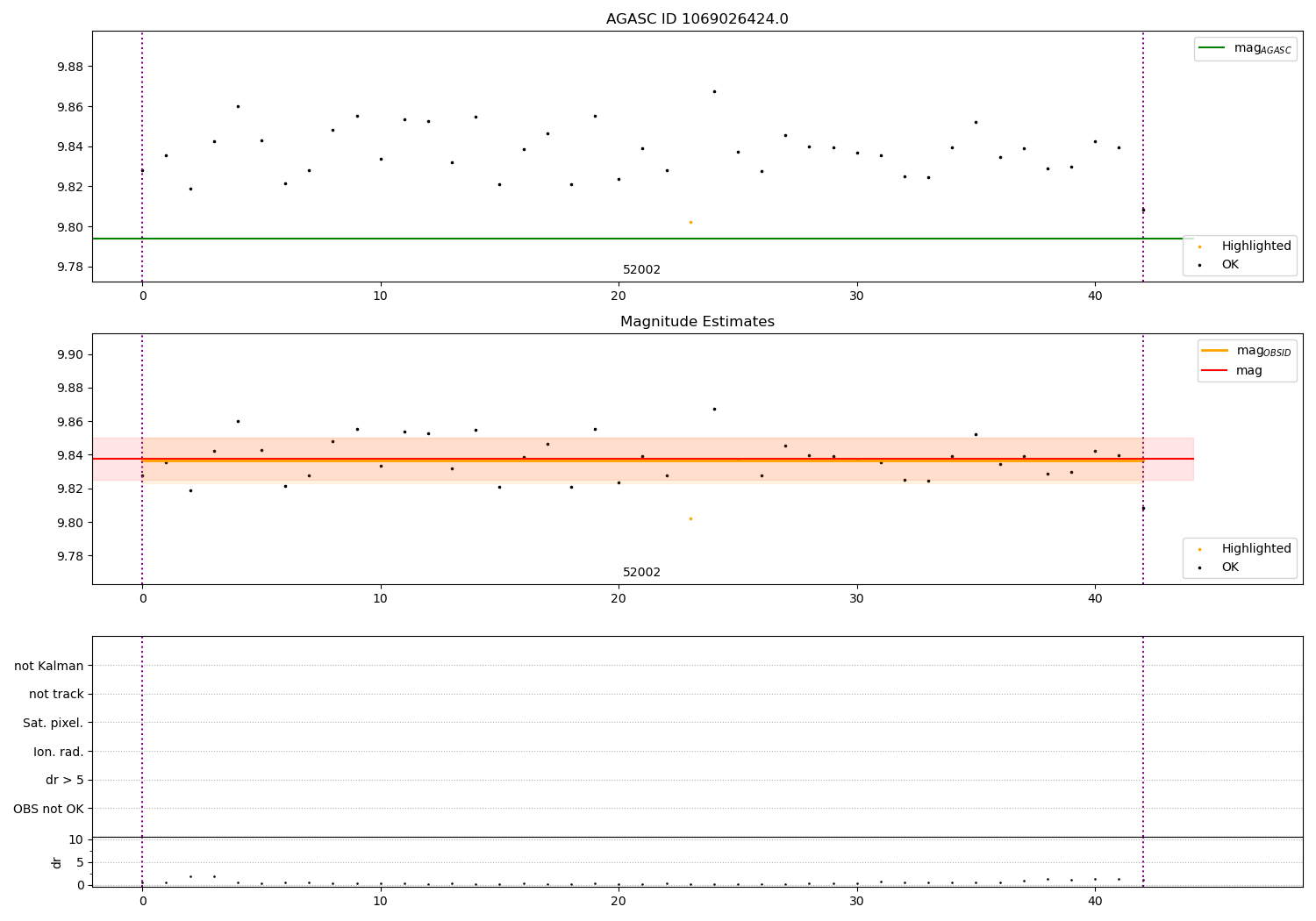Click the rotated 'dr' y-axis label
Image resolution: width=1316 pixels, height=921 pixels.
point(57,862)
